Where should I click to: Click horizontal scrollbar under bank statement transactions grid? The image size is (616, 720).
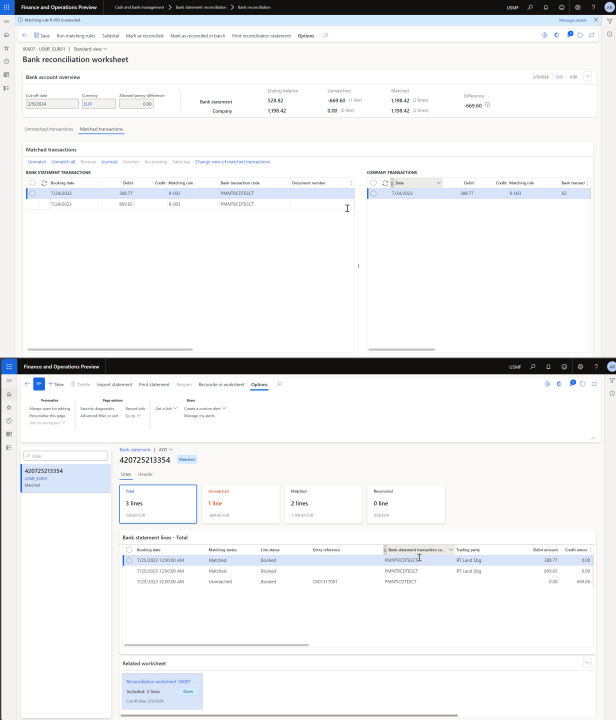pyautogui.click(x=110, y=349)
